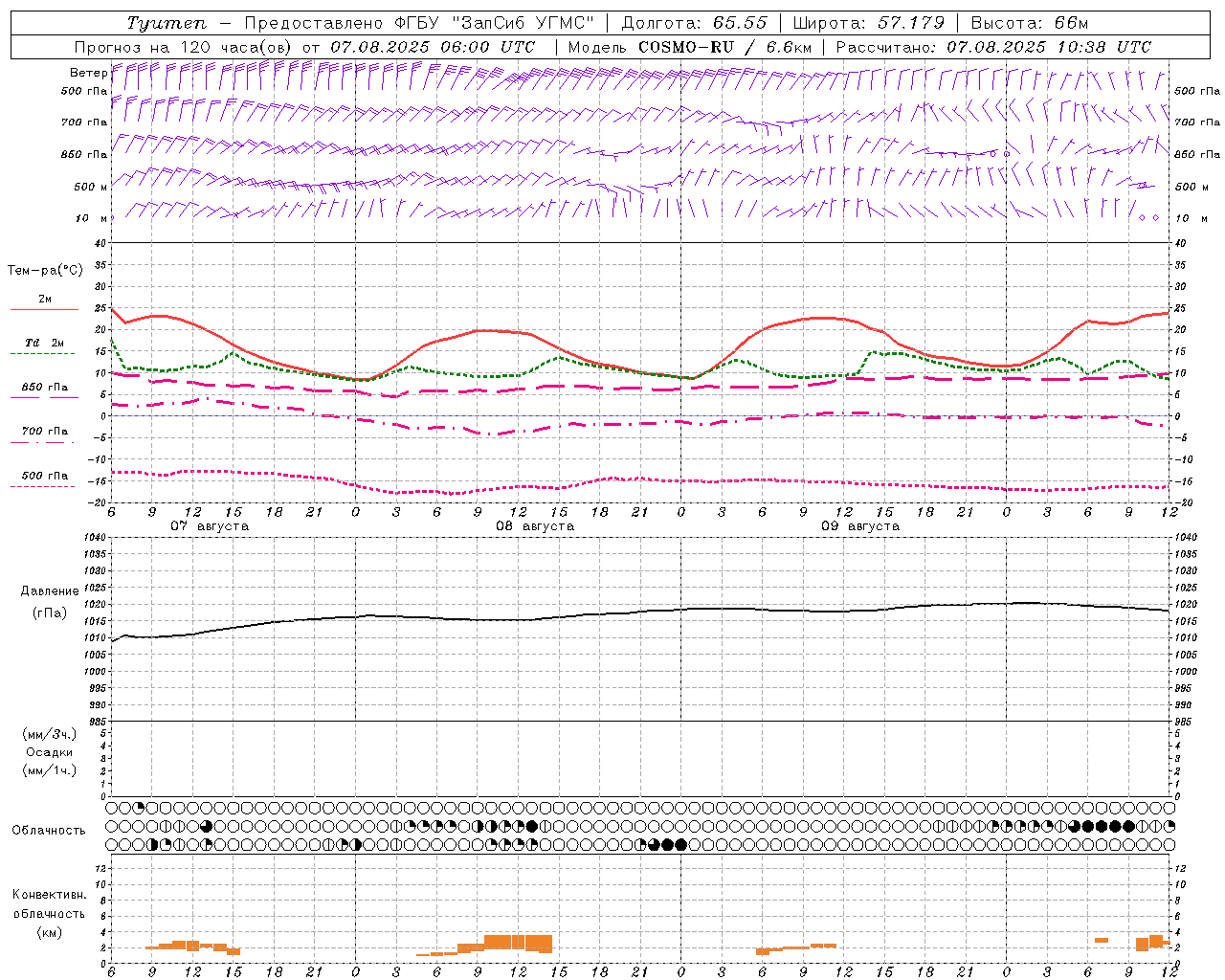Click the "Tyumen" station title
The image size is (1225, 980).
click(167, 23)
